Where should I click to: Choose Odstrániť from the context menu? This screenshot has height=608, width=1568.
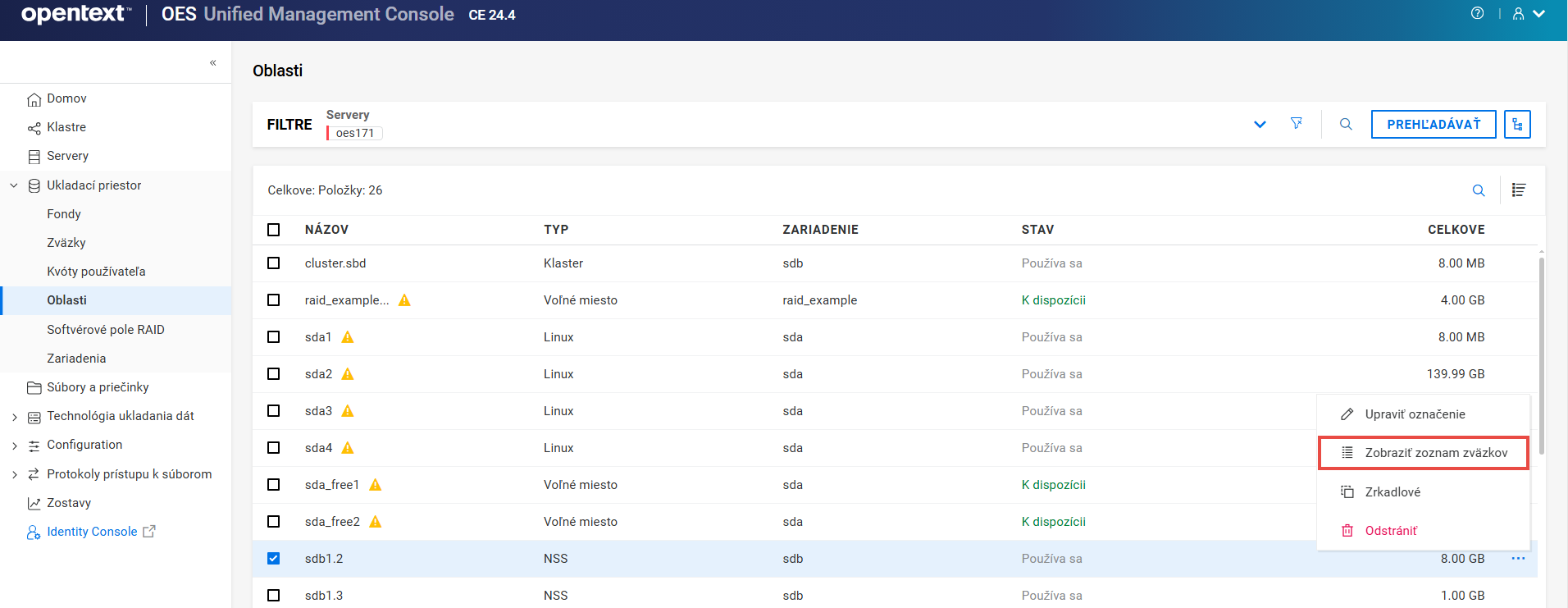point(1391,531)
